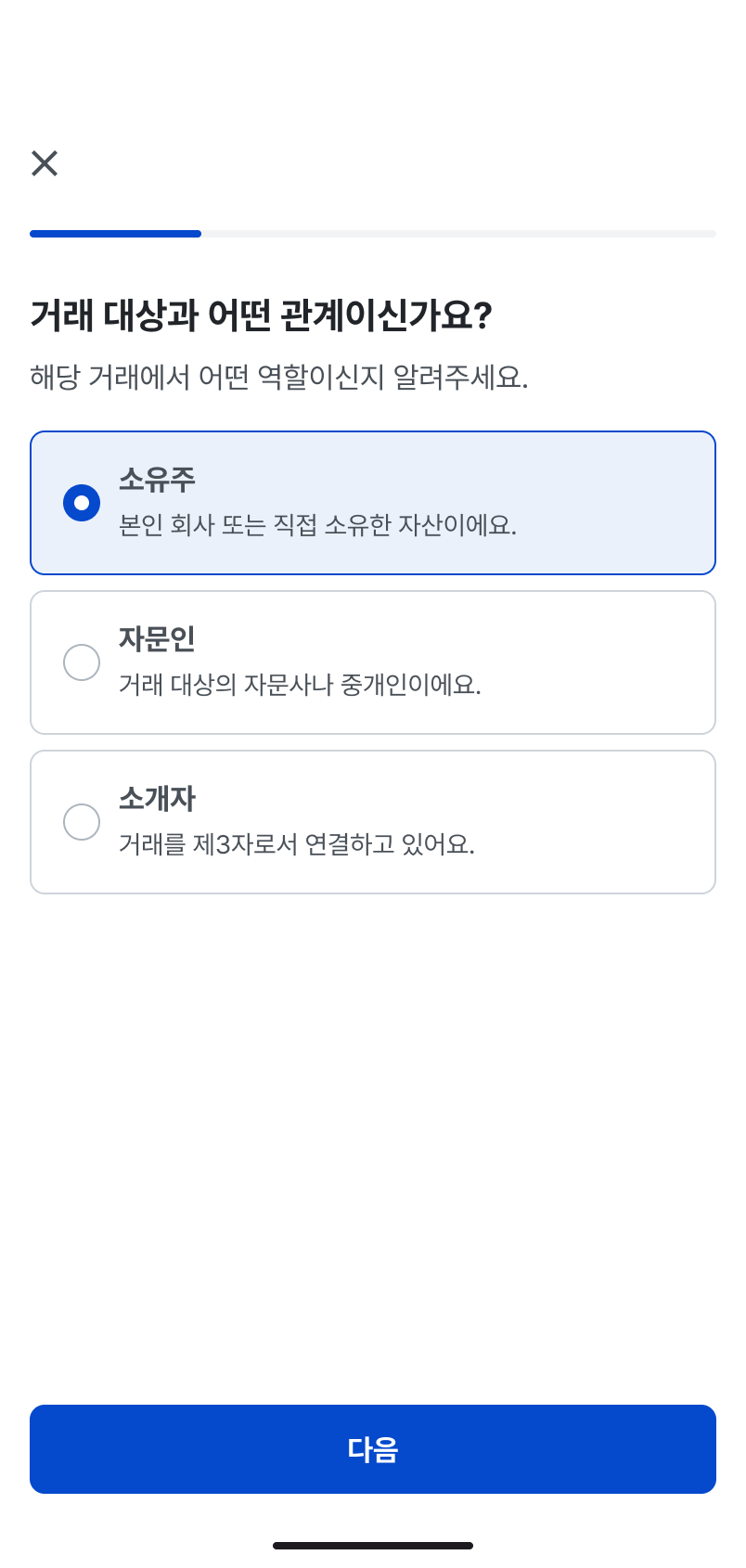
Task: Click the gray unfilled part of the progress bar
Action: tap(458, 234)
